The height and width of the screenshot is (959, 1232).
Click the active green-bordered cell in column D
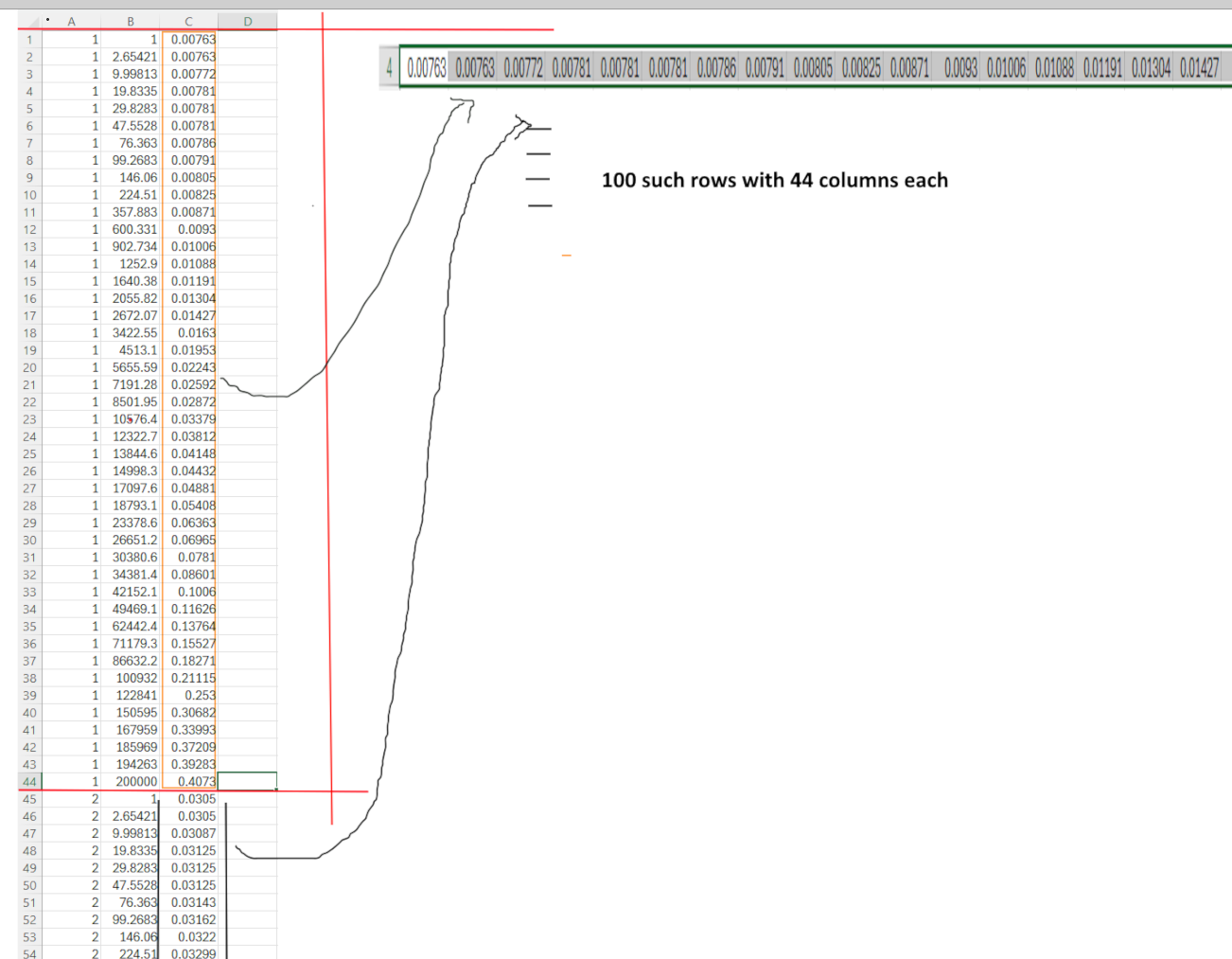pyautogui.click(x=247, y=781)
